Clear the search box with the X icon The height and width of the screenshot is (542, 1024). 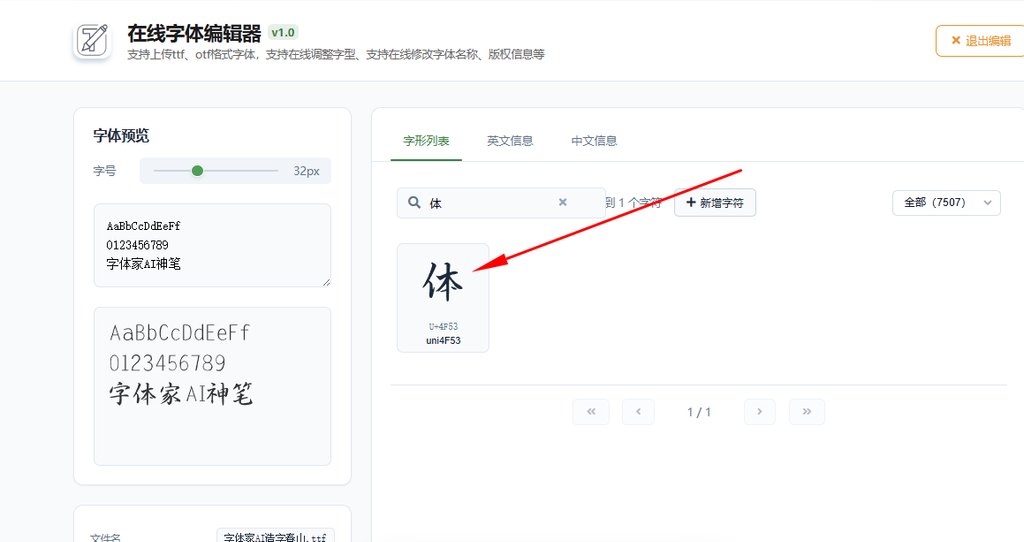pos(562,202)
